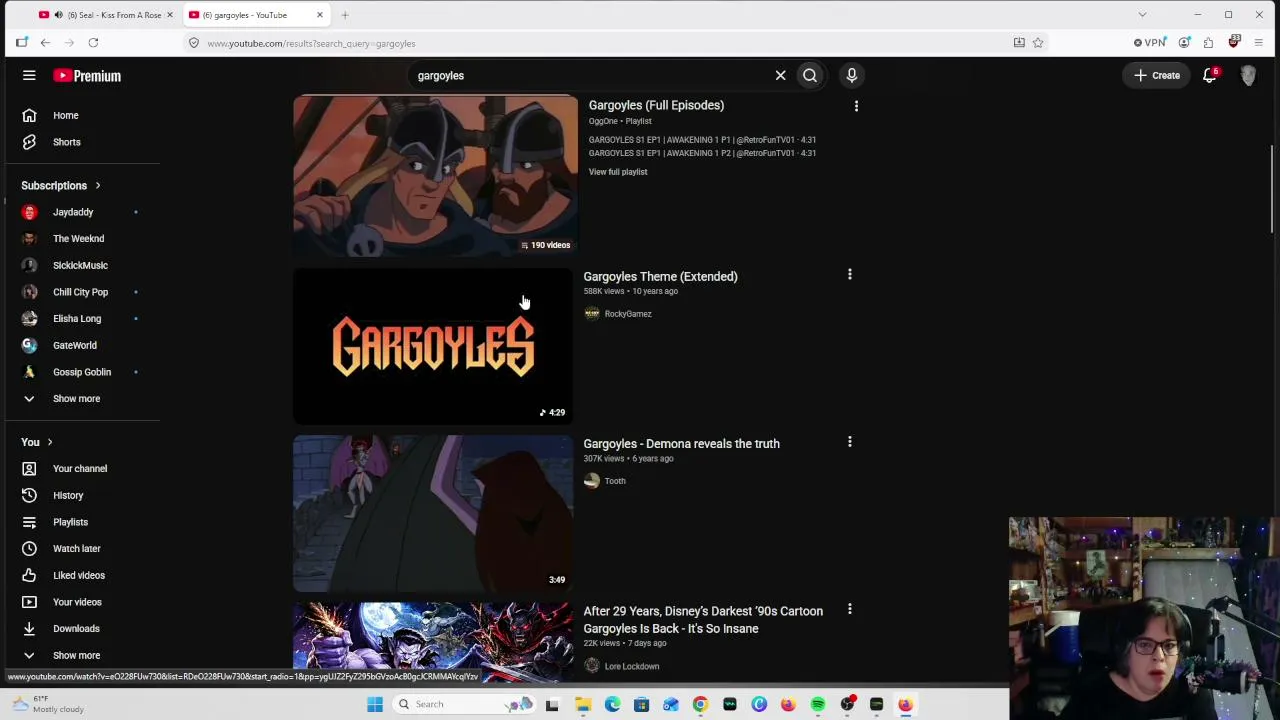Open weather widget Mostly cloudy
Screen dimensions: 1280x720
pos(48,704)
